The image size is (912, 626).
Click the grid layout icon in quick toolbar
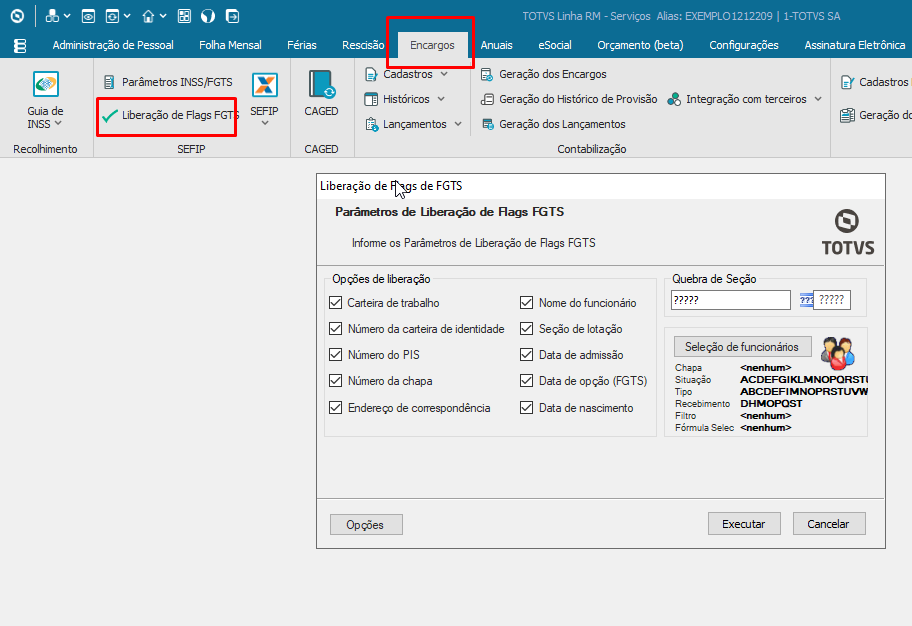[x=184, y=16]
